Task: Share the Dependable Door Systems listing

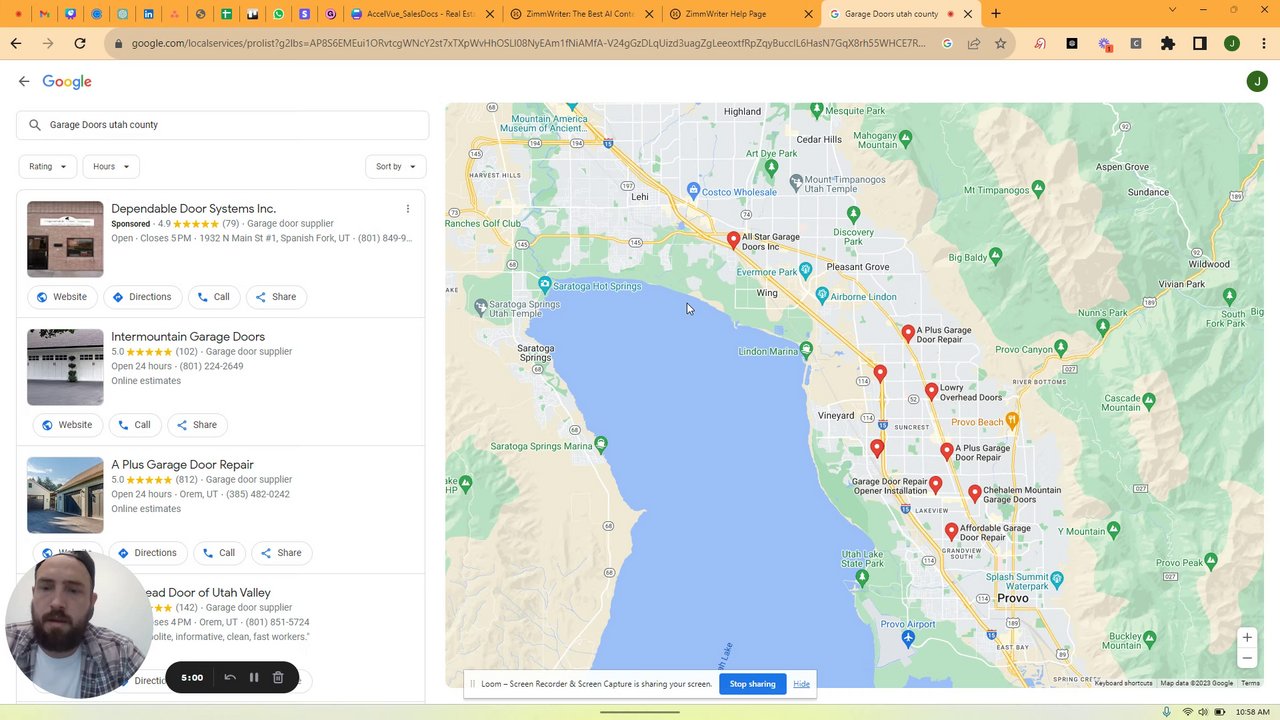Action: (276, 297)
